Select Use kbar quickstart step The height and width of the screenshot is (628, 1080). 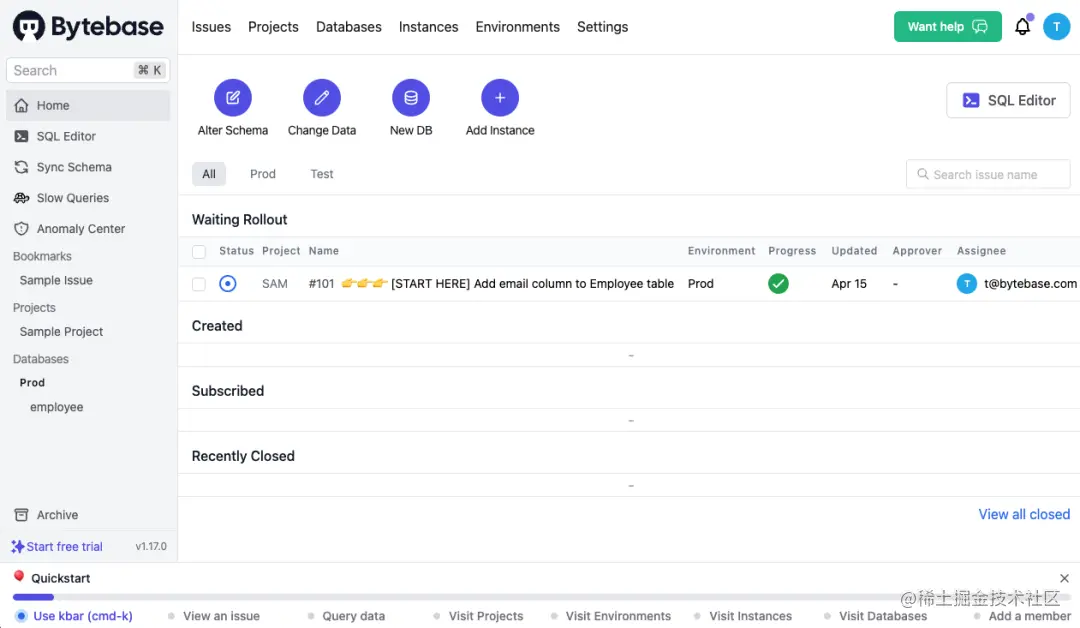click(x=74, y=616)
